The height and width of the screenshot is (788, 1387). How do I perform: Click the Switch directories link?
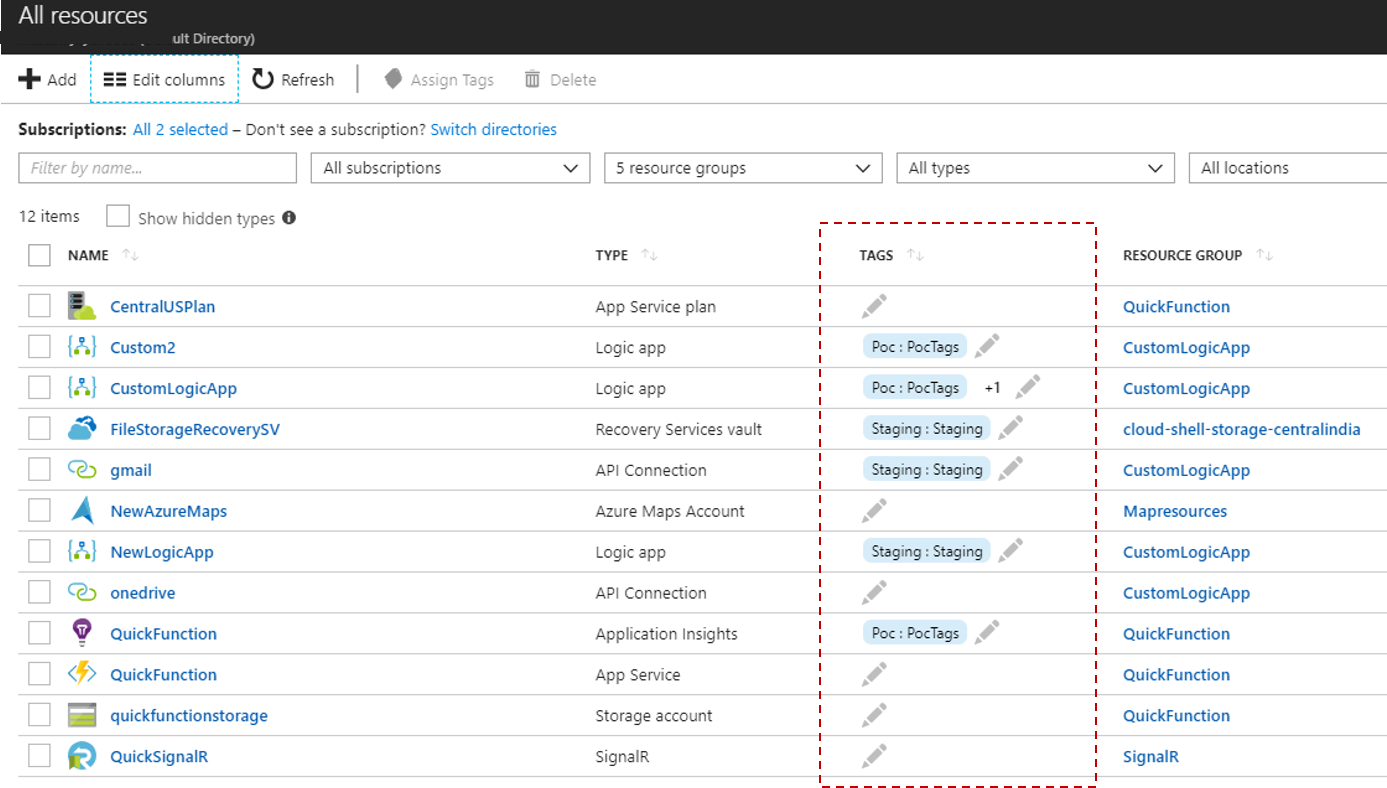coord(493,129)
